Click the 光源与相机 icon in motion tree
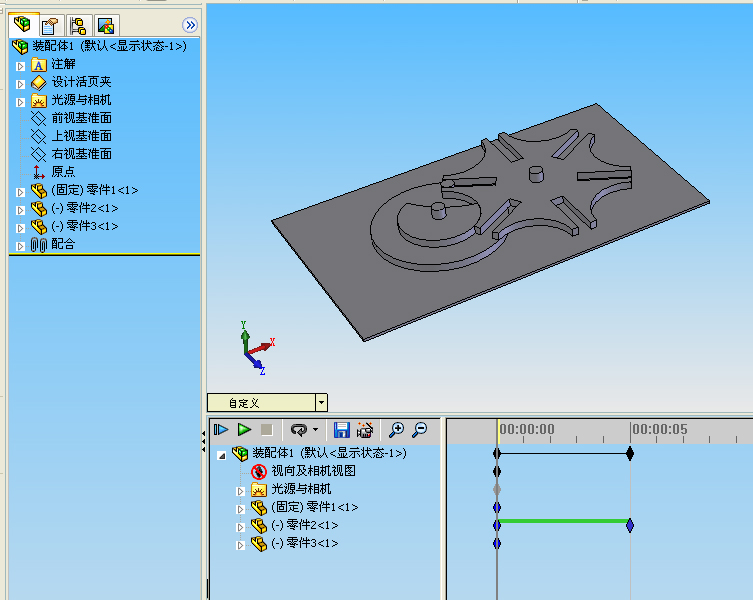This screenshot has height=600, width=753. [259, 490]
